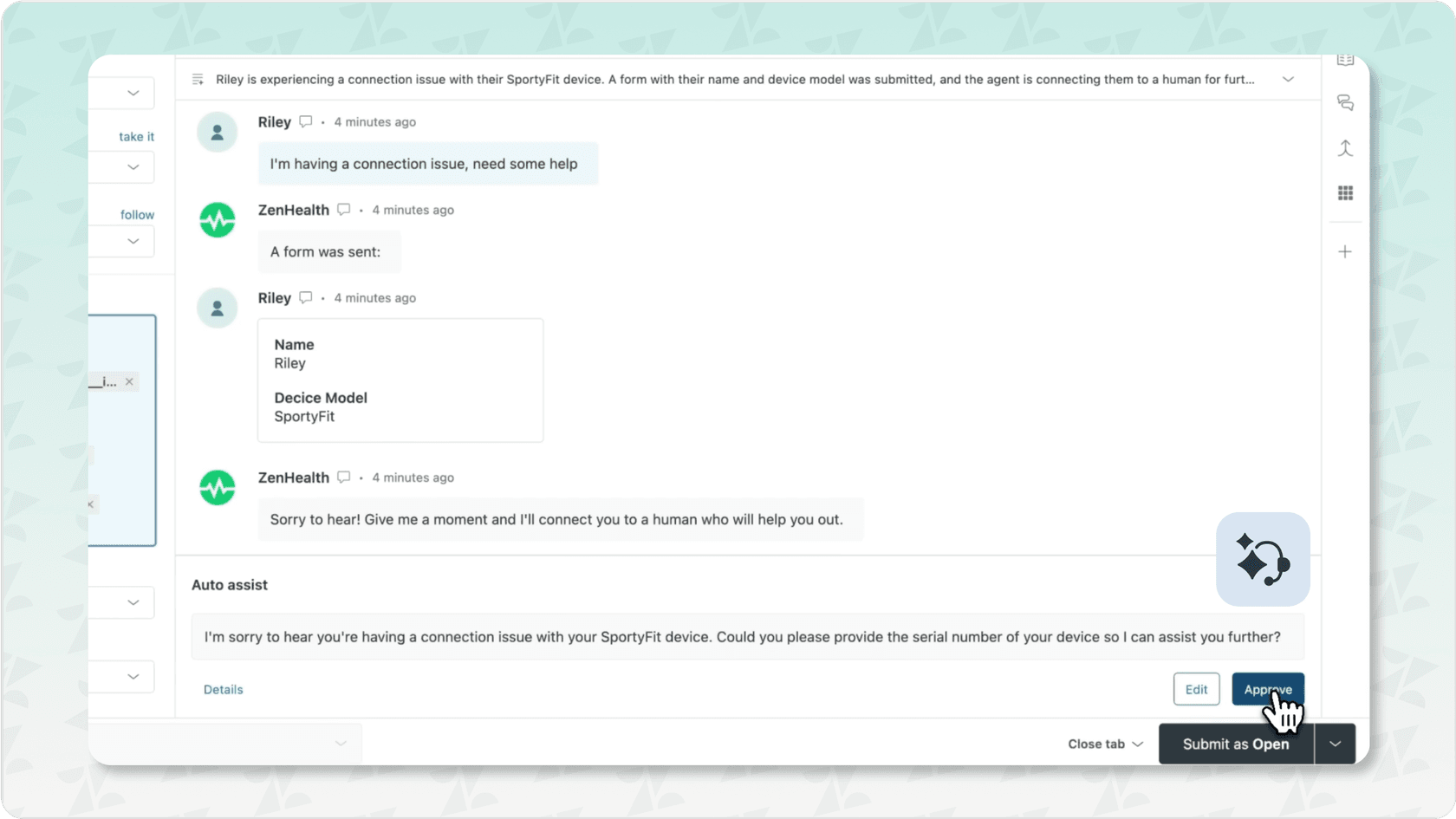Click the AI Copilot headset icon
This screenshot has width=1456, height=819.
coord(1263,559)
